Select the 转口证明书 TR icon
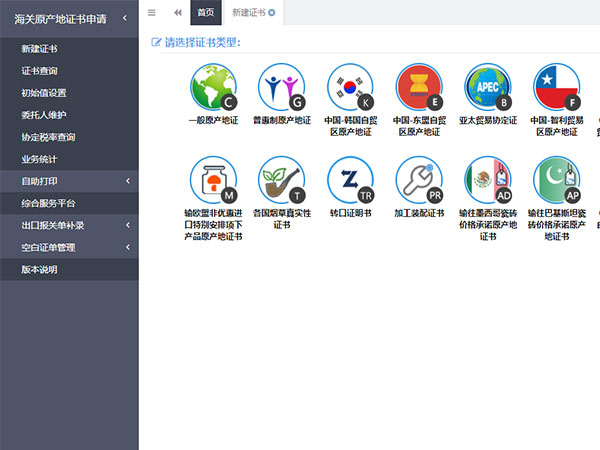 coord(351,180)
